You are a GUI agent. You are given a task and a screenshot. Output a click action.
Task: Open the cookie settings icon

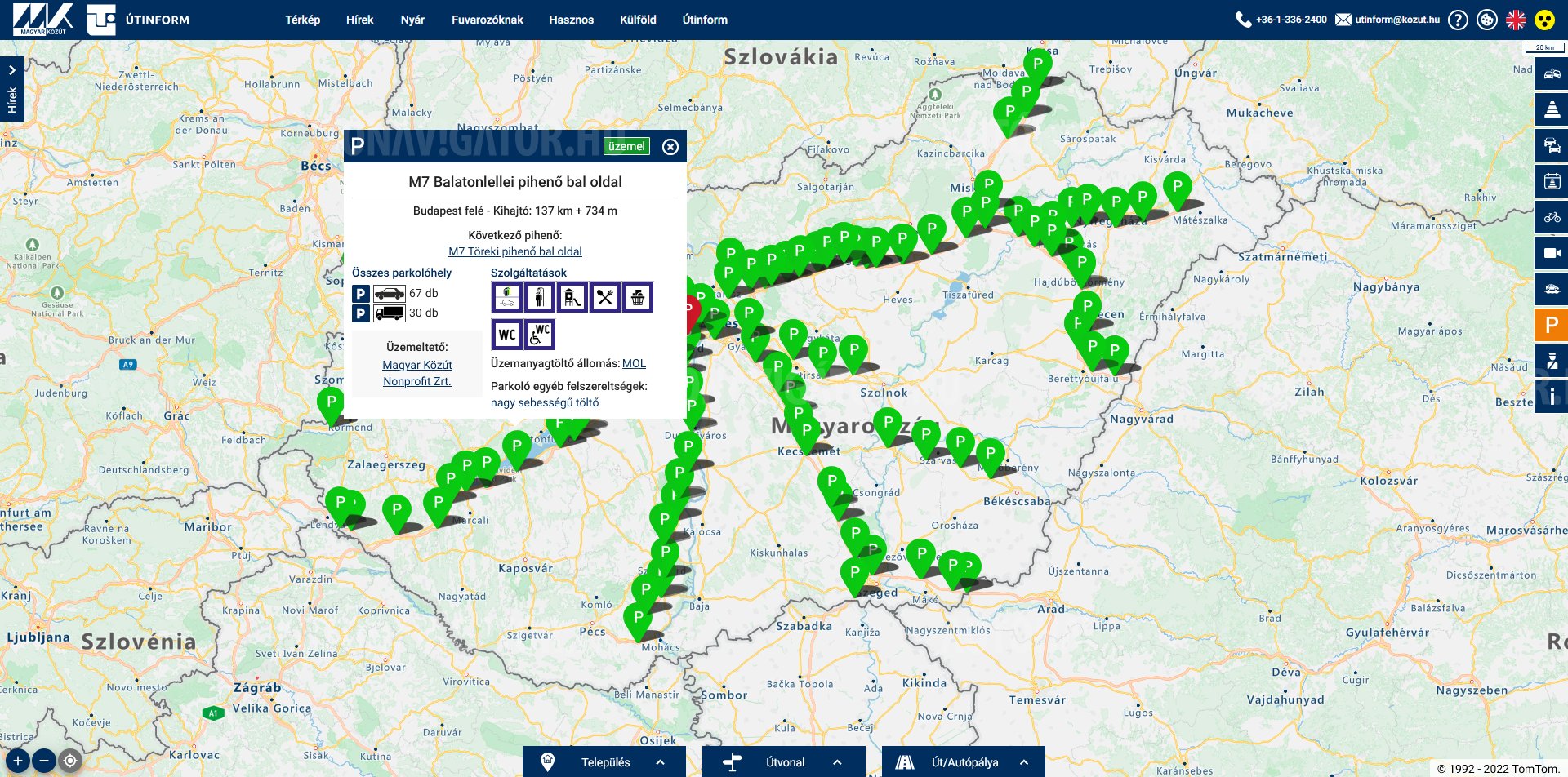click(x=1487, y=20)
